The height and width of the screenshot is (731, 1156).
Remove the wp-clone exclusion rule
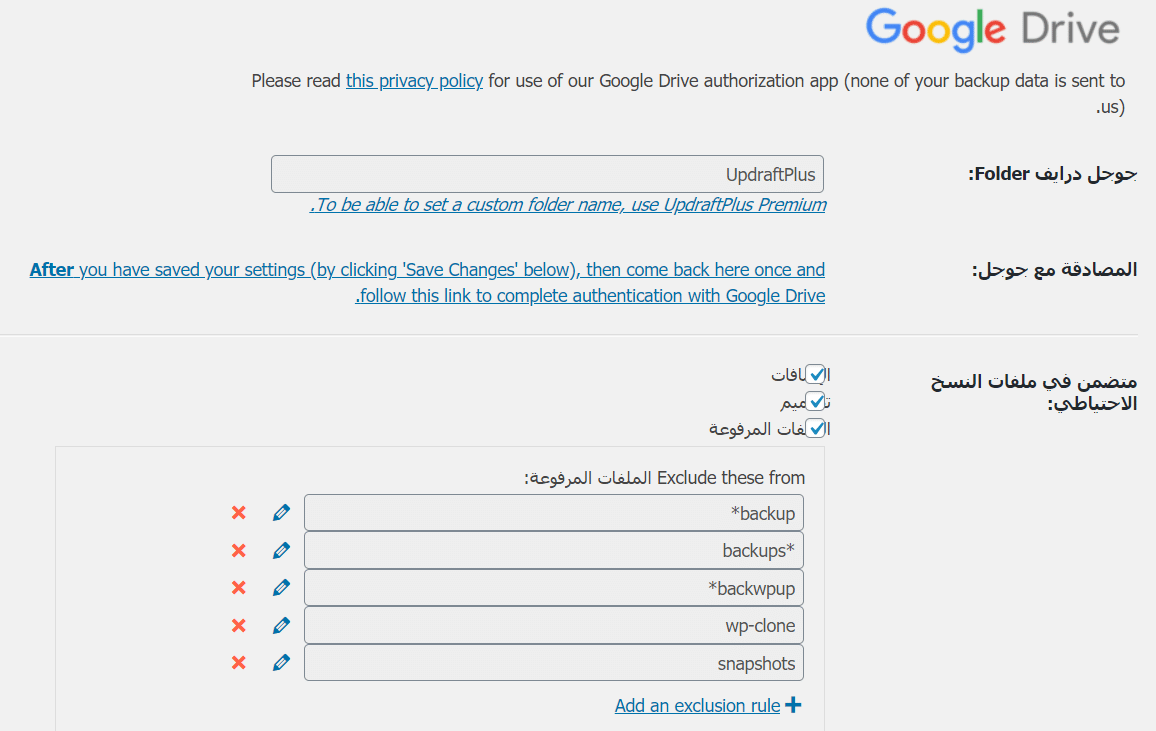[x=238, y=626]
